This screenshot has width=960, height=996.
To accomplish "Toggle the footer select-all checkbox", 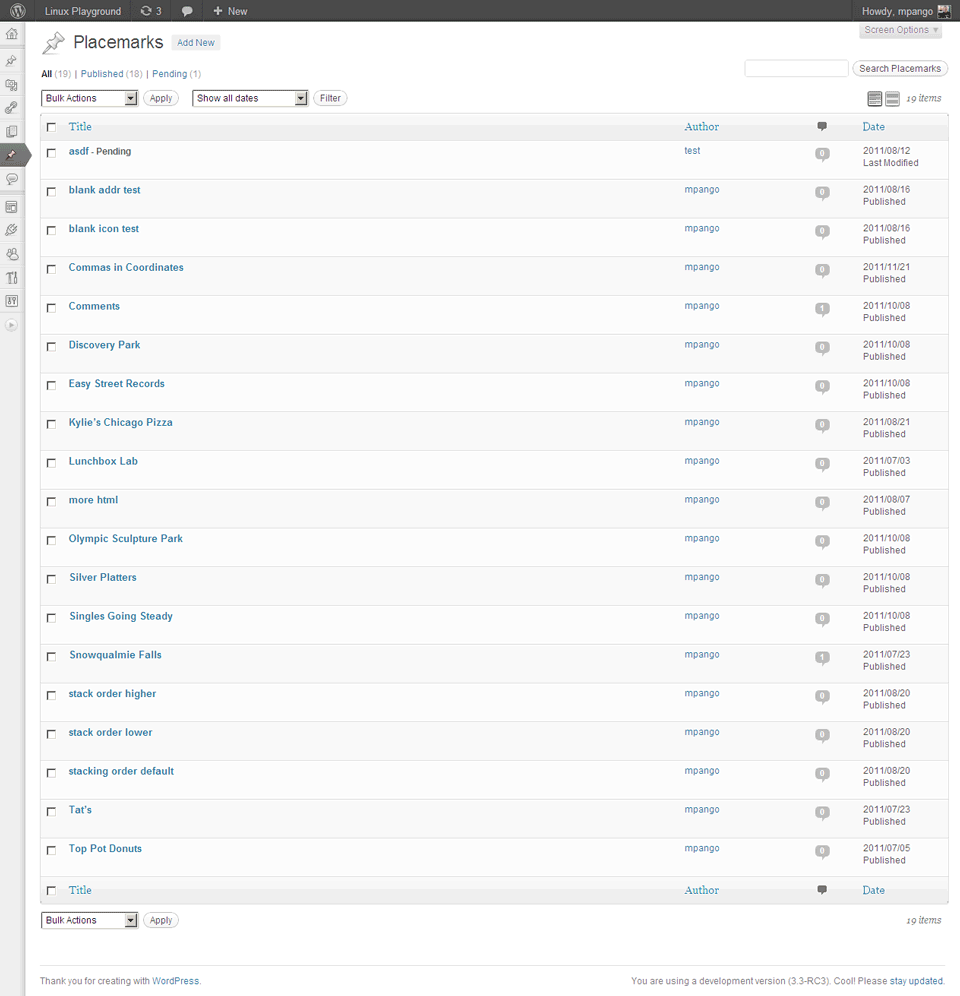I will (x=51, y=891).
